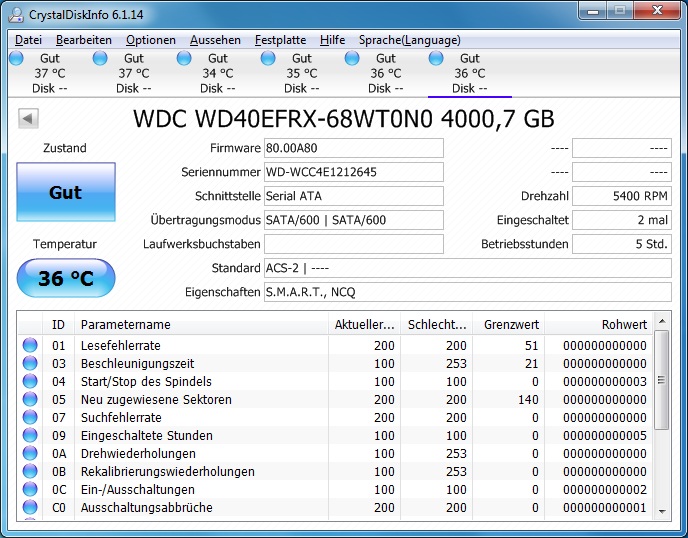Click the Standard field ACS-2
The image size is (688, 538).
(x=468, y=268)
